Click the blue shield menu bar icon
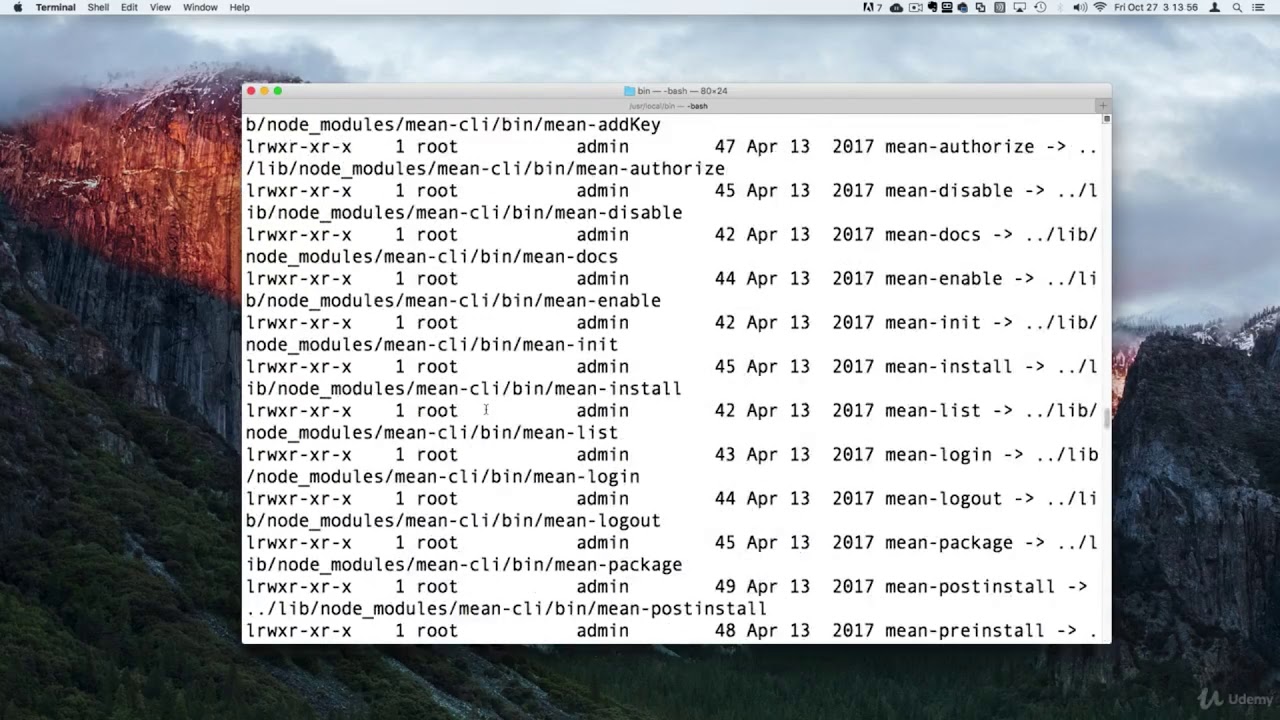 pos(964,7)
